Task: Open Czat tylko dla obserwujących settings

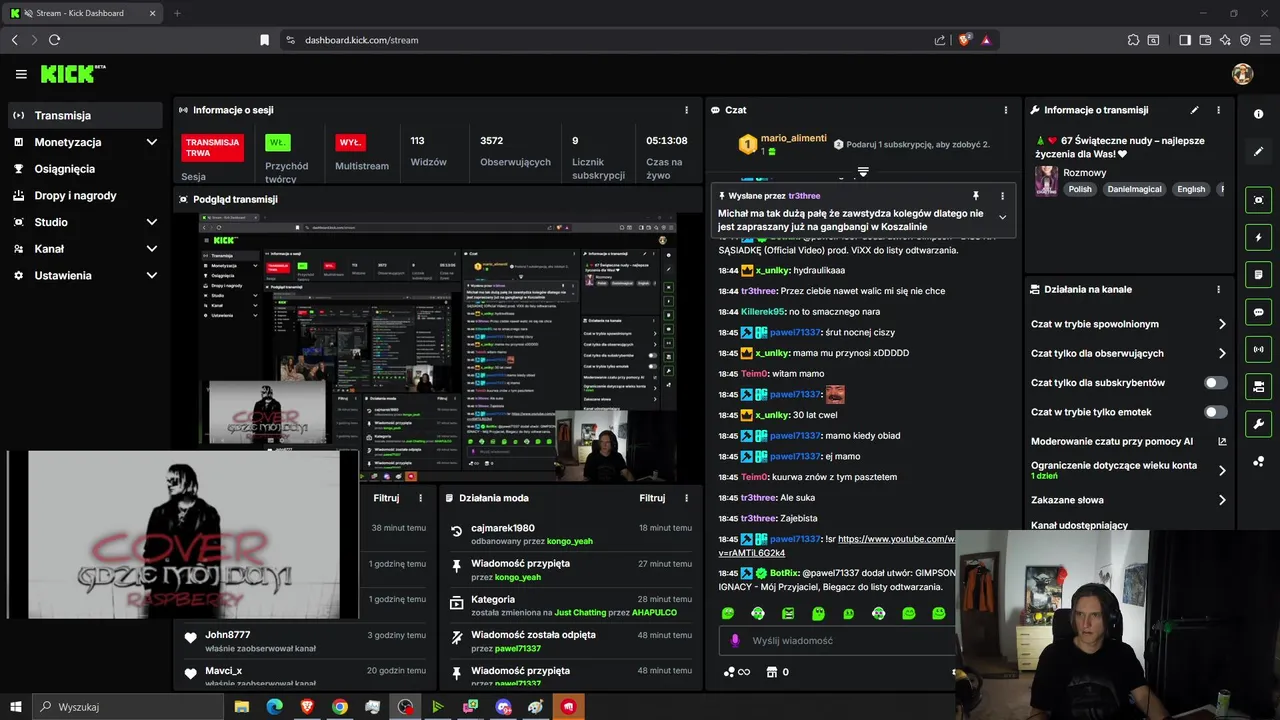Action: pyautogui.click(x=1128, y=353)
